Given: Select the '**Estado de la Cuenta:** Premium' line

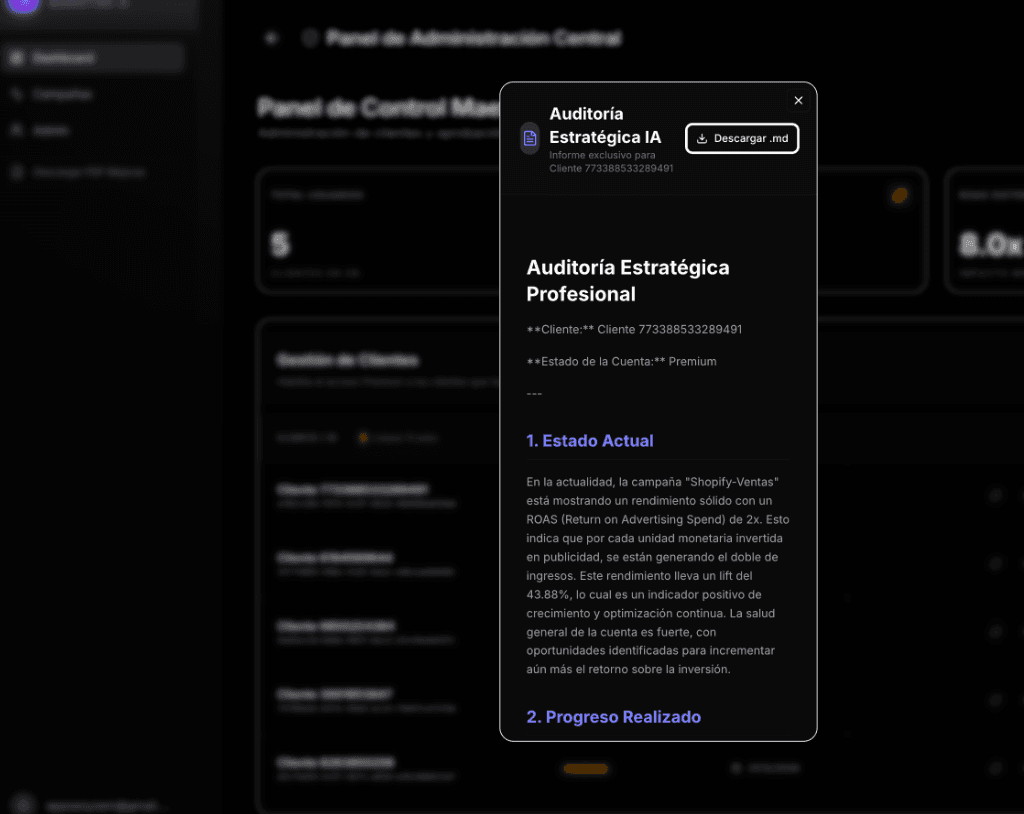Looking at the screenshot, I should [x=621, y=362].
